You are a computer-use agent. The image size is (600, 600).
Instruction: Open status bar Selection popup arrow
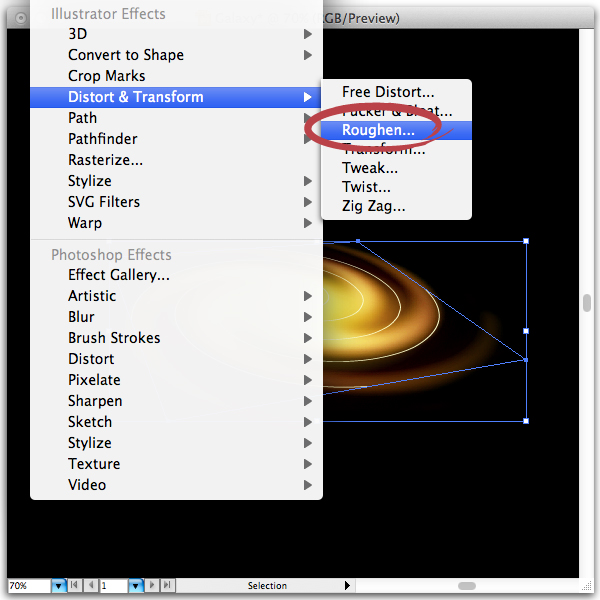pos(347,585)
